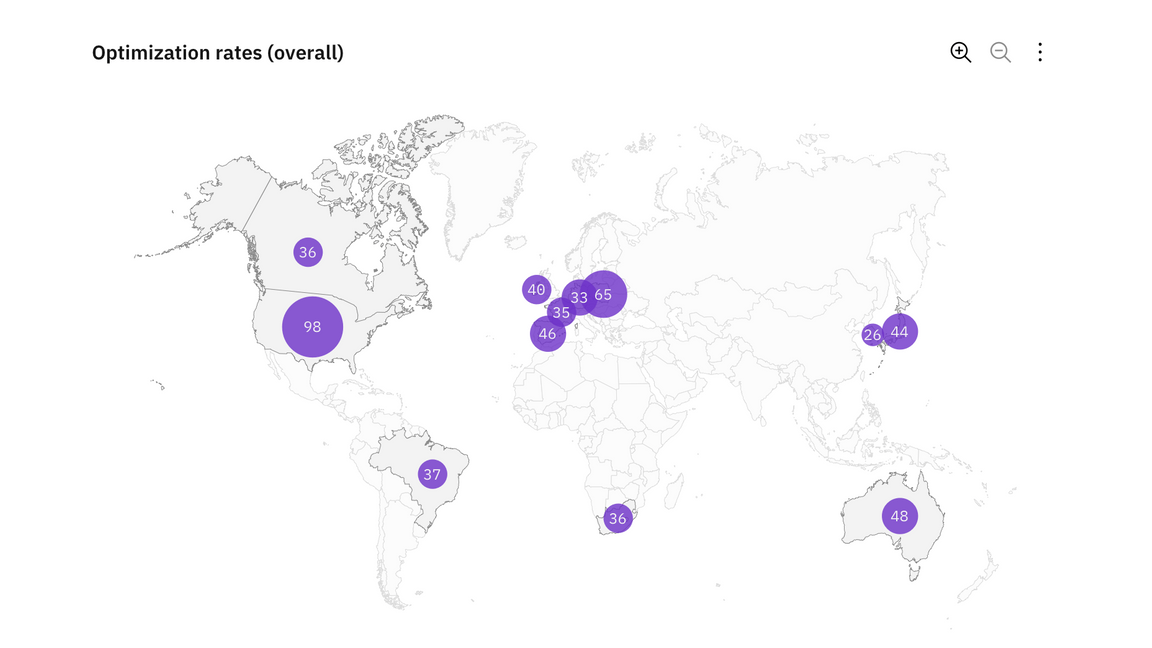Click the zoom in magnifier icon
Screen dimensions: 1152x648
[960, 53]
